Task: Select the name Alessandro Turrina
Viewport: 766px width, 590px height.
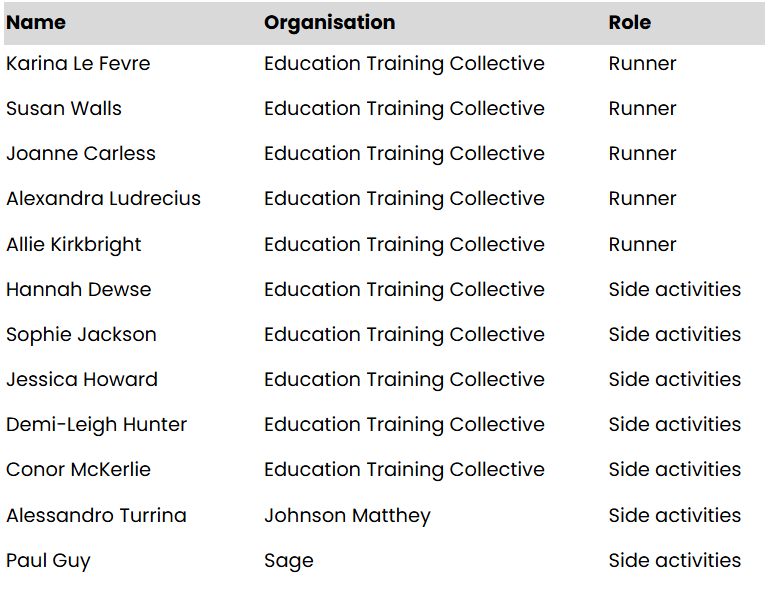Action: [x=96, y=515]
